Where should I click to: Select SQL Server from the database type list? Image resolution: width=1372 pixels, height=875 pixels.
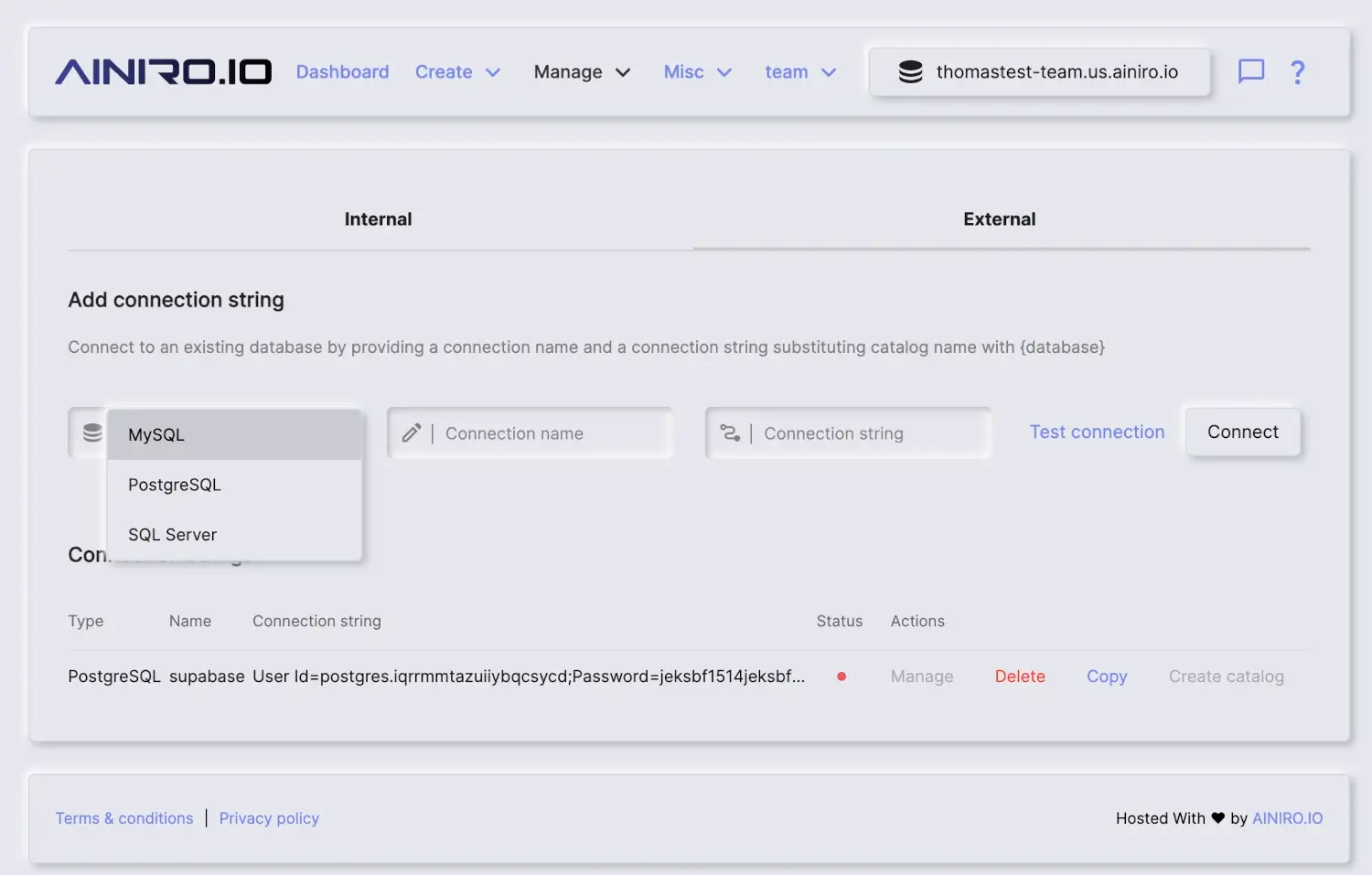coord(234,535)
